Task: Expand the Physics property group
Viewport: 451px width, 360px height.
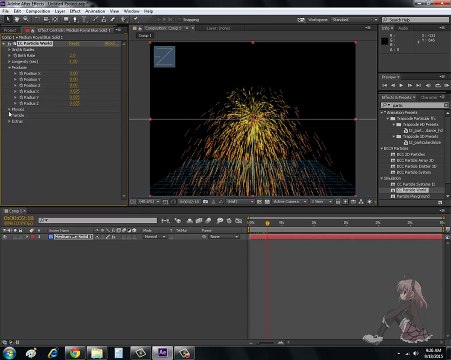Action: pos(9,109)
